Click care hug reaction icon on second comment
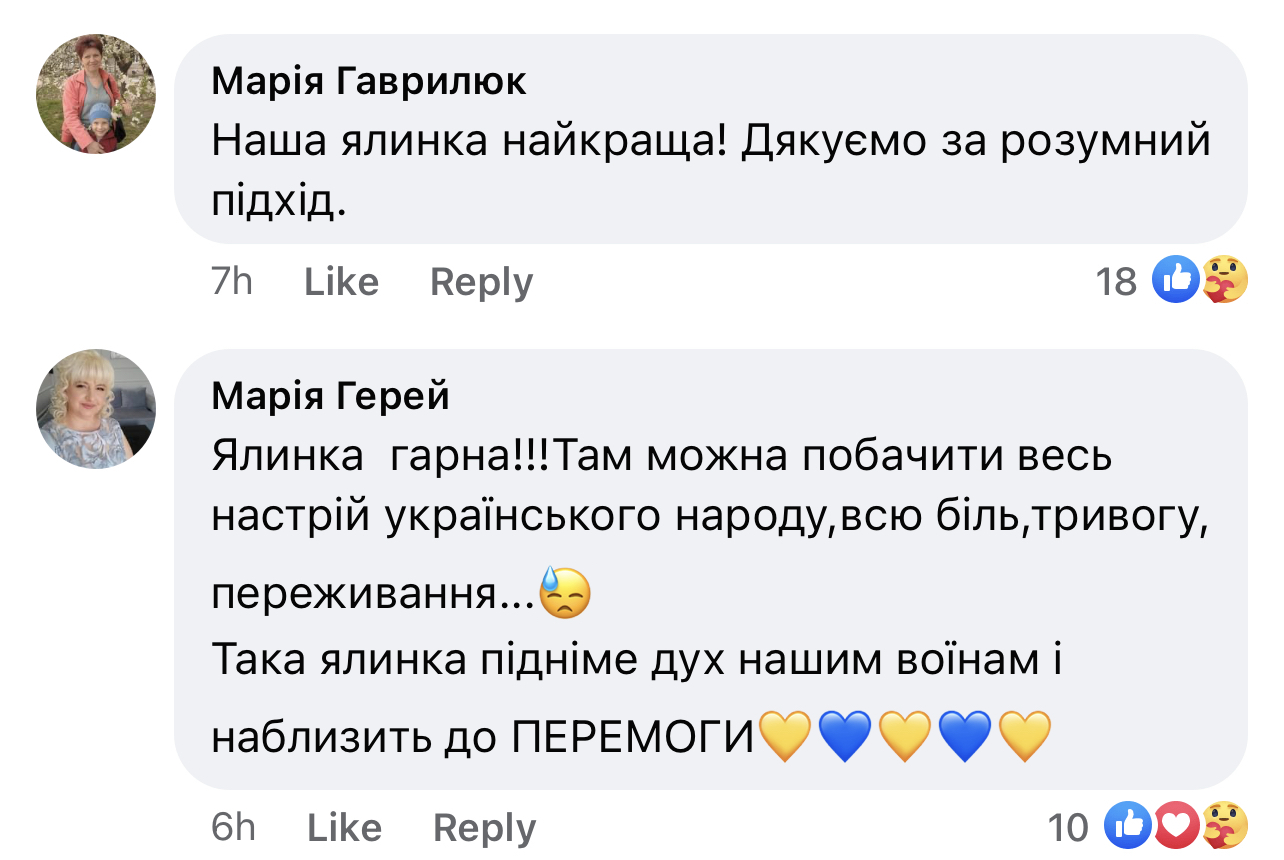Screen dimensions: 1284x860 click(x=1222, y=826)
